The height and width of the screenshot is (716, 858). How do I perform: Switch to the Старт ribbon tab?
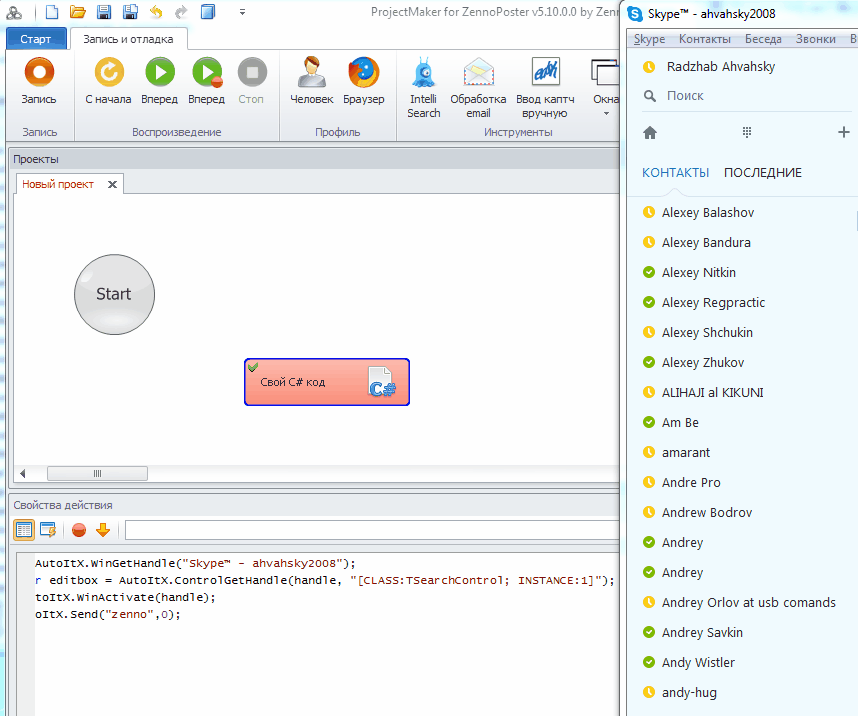36,39
